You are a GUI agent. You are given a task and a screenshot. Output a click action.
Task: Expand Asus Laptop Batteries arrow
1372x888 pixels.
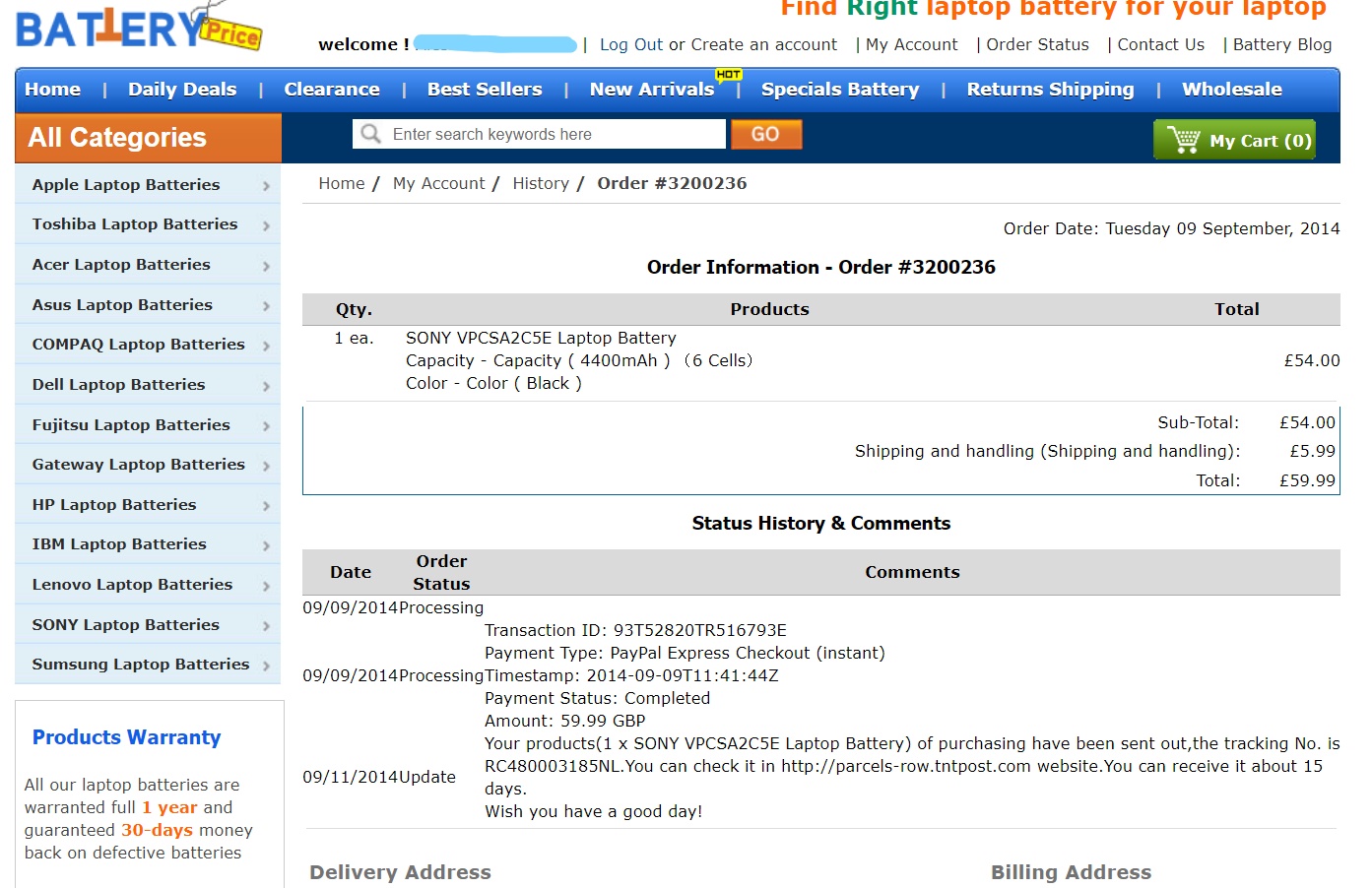click(266, 306)
